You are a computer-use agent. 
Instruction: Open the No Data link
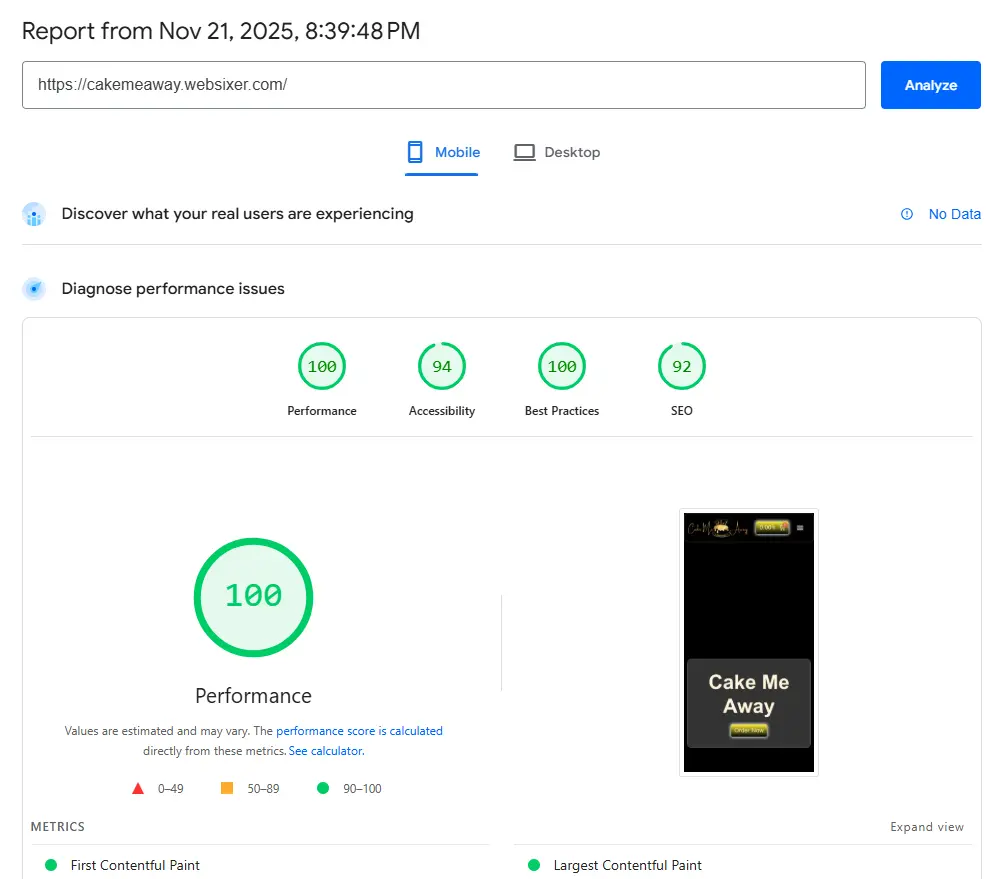pos(954,214)
